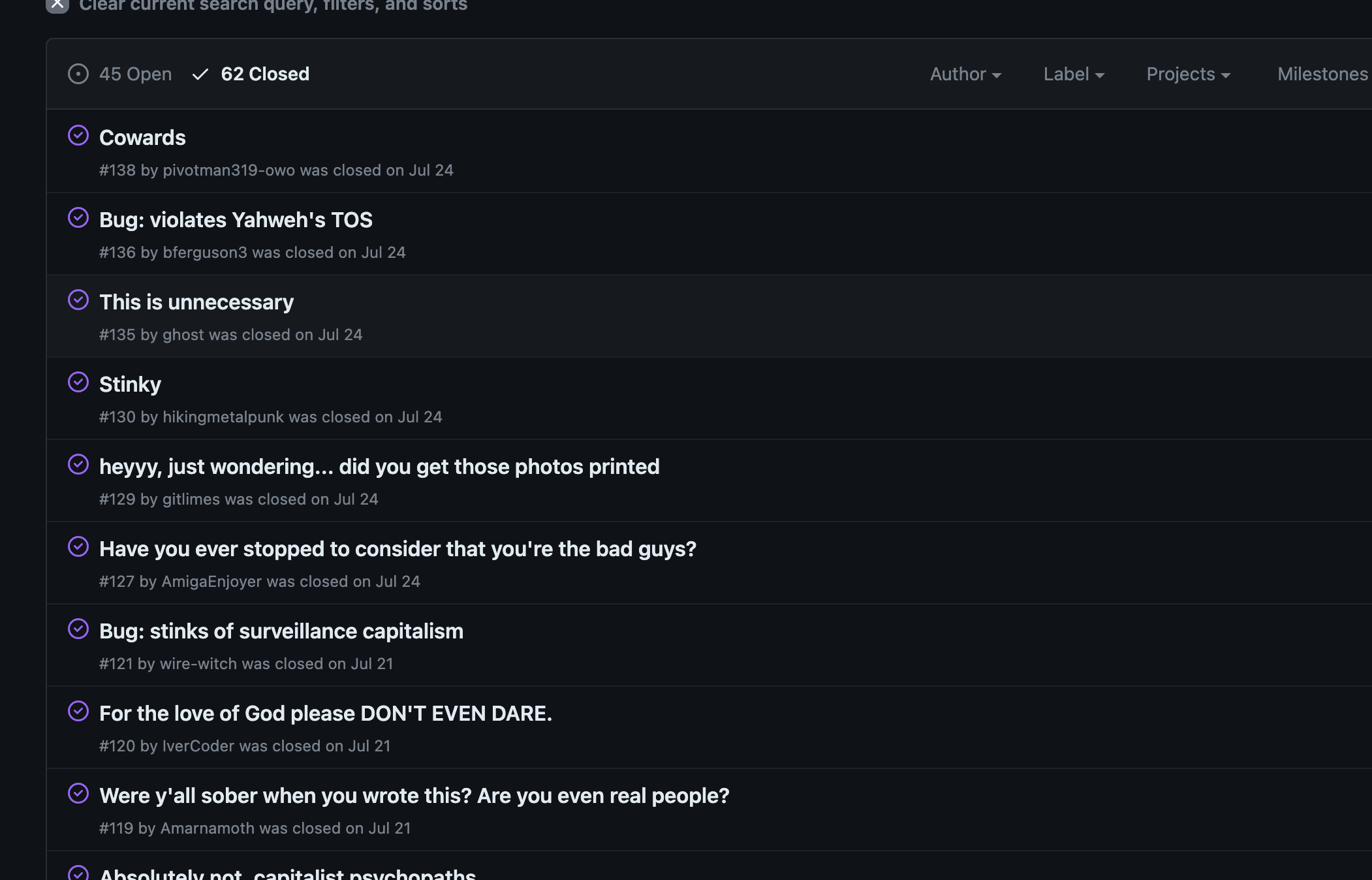Screen dimensions: 1372x880
Task: Open issue For the love of God please DON'T EVEN DARE
Action: coord(325,713)
